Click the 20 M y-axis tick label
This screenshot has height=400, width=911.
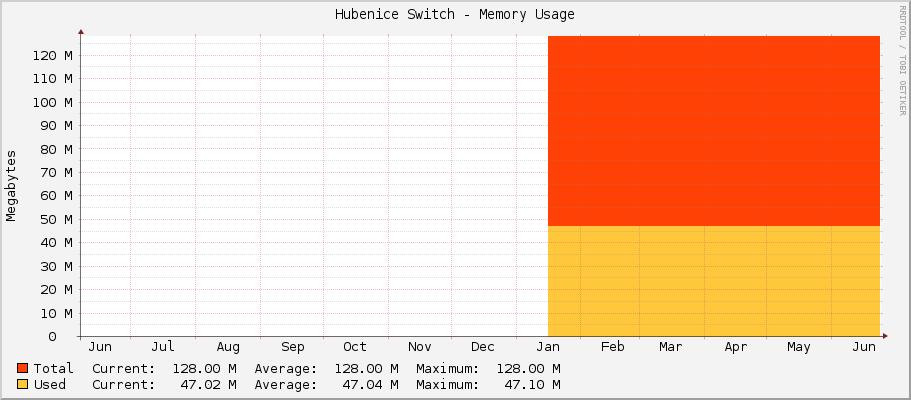pyautogui.click(x=57, y=290)
